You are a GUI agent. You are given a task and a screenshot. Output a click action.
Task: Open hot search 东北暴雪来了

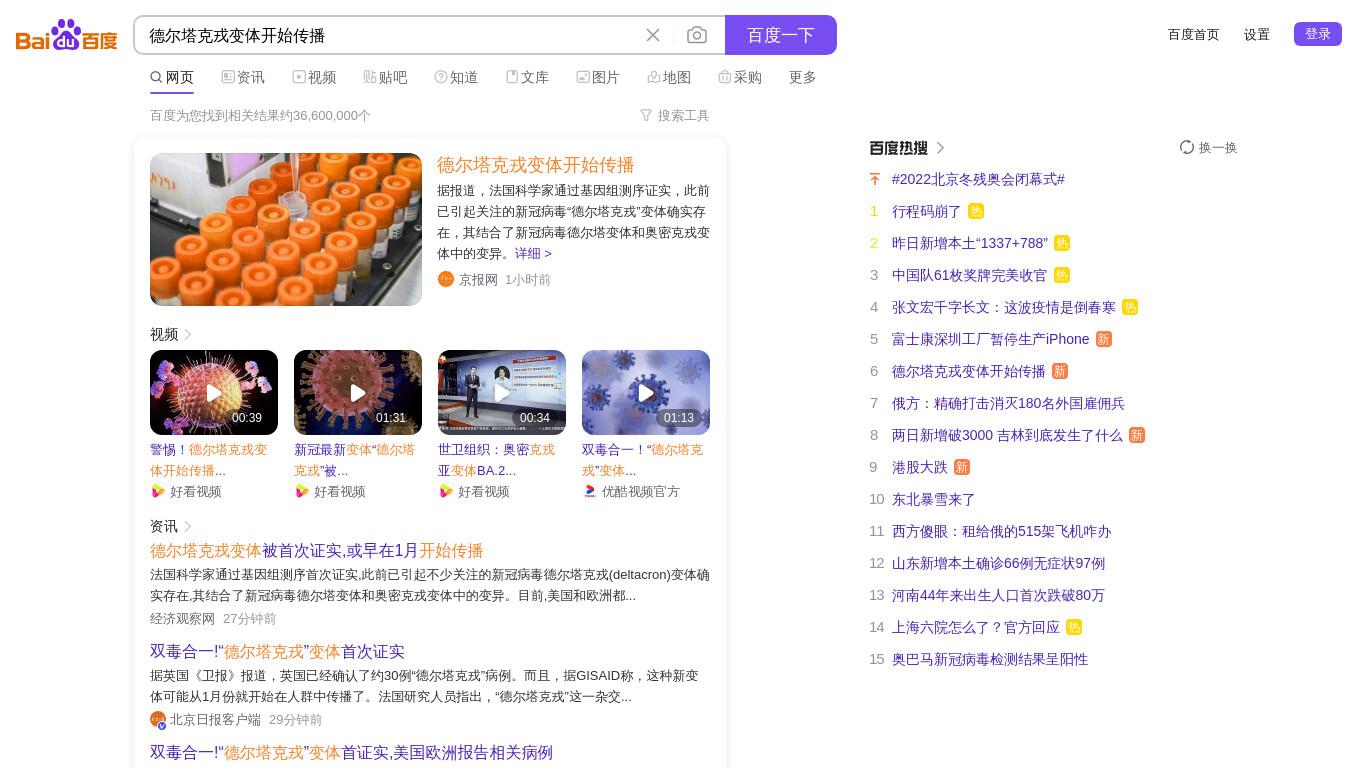[934, 499]
